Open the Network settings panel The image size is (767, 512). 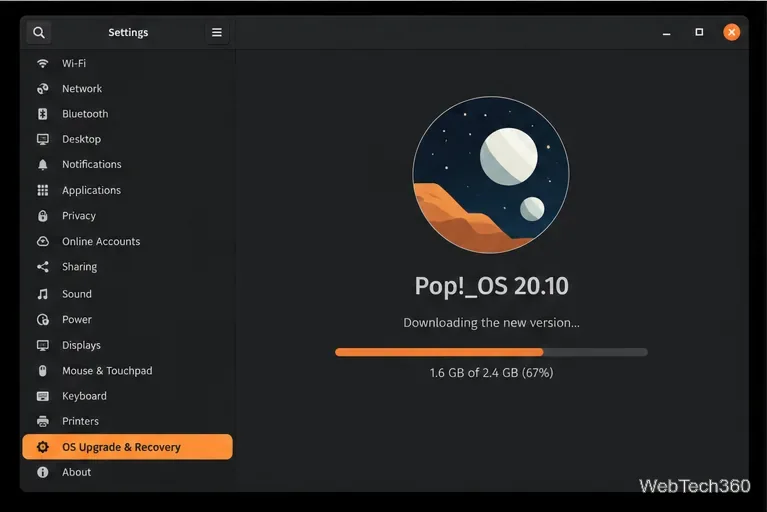pos(82,89)
